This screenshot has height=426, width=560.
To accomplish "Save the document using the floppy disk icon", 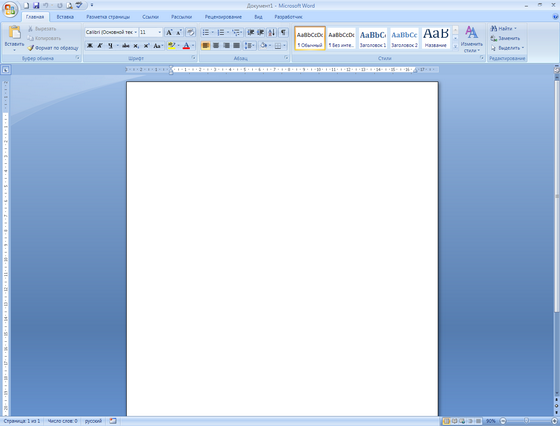I will (x=36, y=5).
